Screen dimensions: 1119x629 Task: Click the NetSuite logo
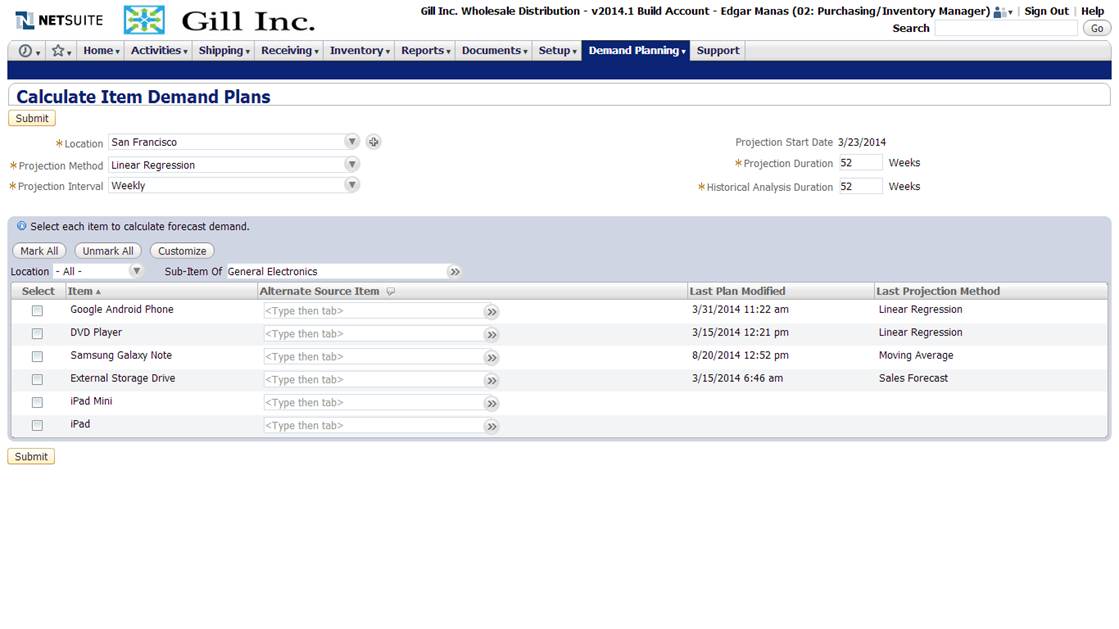click(59, 21)
